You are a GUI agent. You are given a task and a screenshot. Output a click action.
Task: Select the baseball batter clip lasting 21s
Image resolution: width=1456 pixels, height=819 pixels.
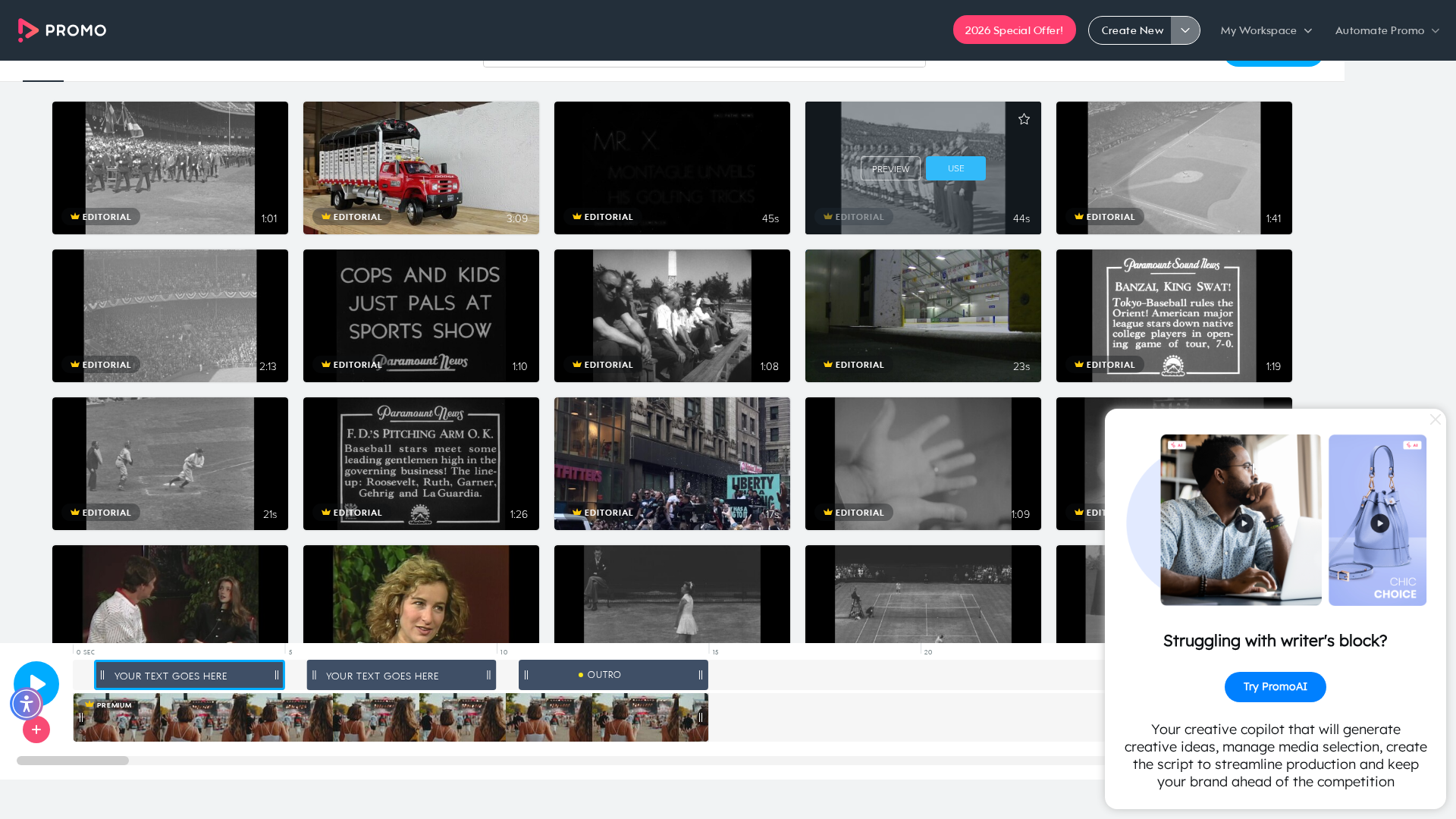pos(170,463)
